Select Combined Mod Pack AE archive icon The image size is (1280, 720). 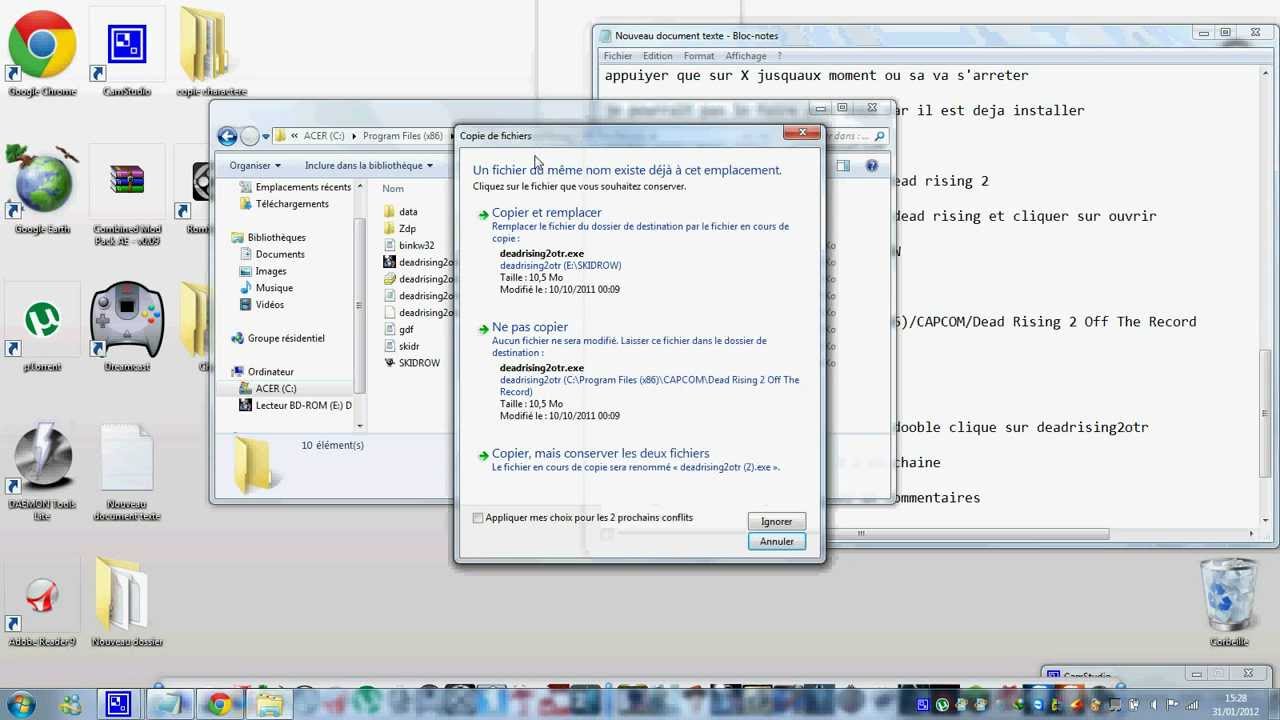click(127, 197)
